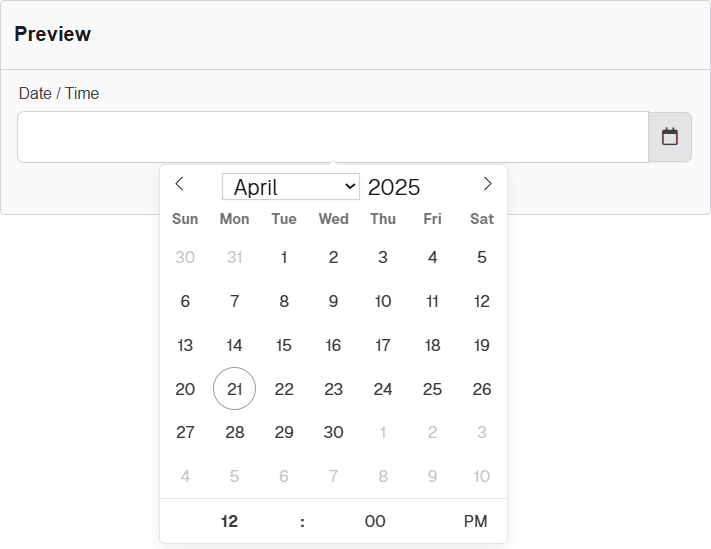
Task: Toggle the PM meridiem button
Action: [x=475, y=521]
